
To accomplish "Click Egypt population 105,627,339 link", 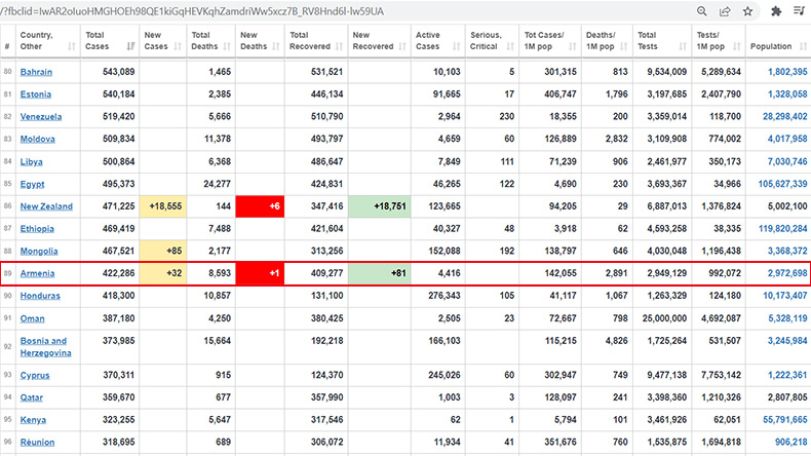I will (x=783, y=184).
